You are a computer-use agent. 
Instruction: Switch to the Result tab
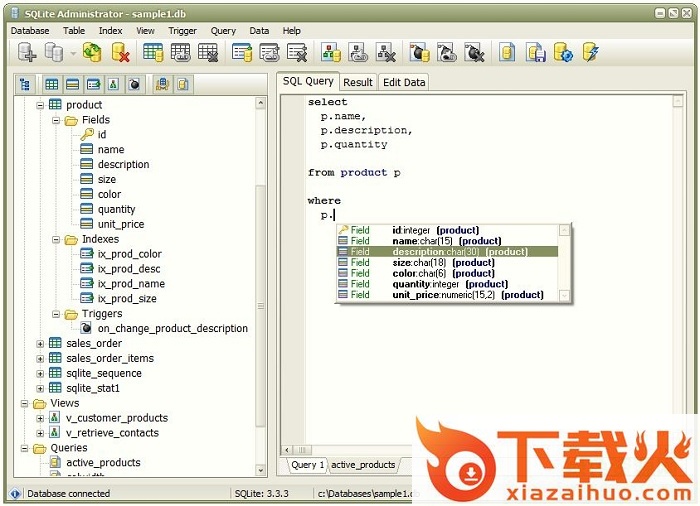click(x=357, y=82)
